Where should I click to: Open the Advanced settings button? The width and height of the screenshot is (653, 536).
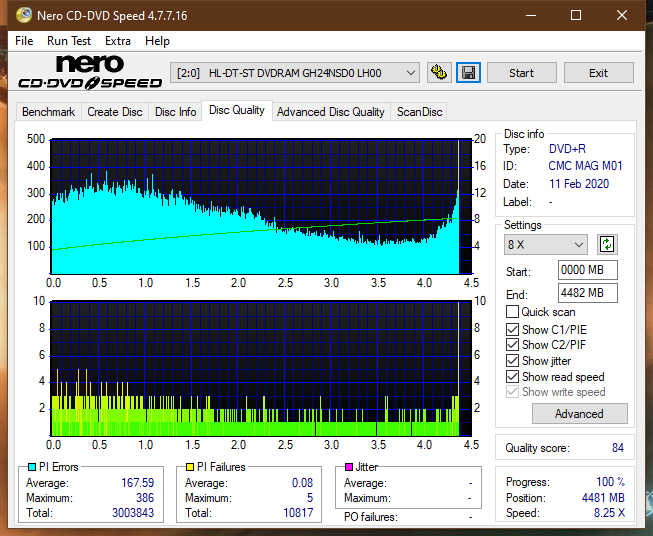tap(579, 414)
